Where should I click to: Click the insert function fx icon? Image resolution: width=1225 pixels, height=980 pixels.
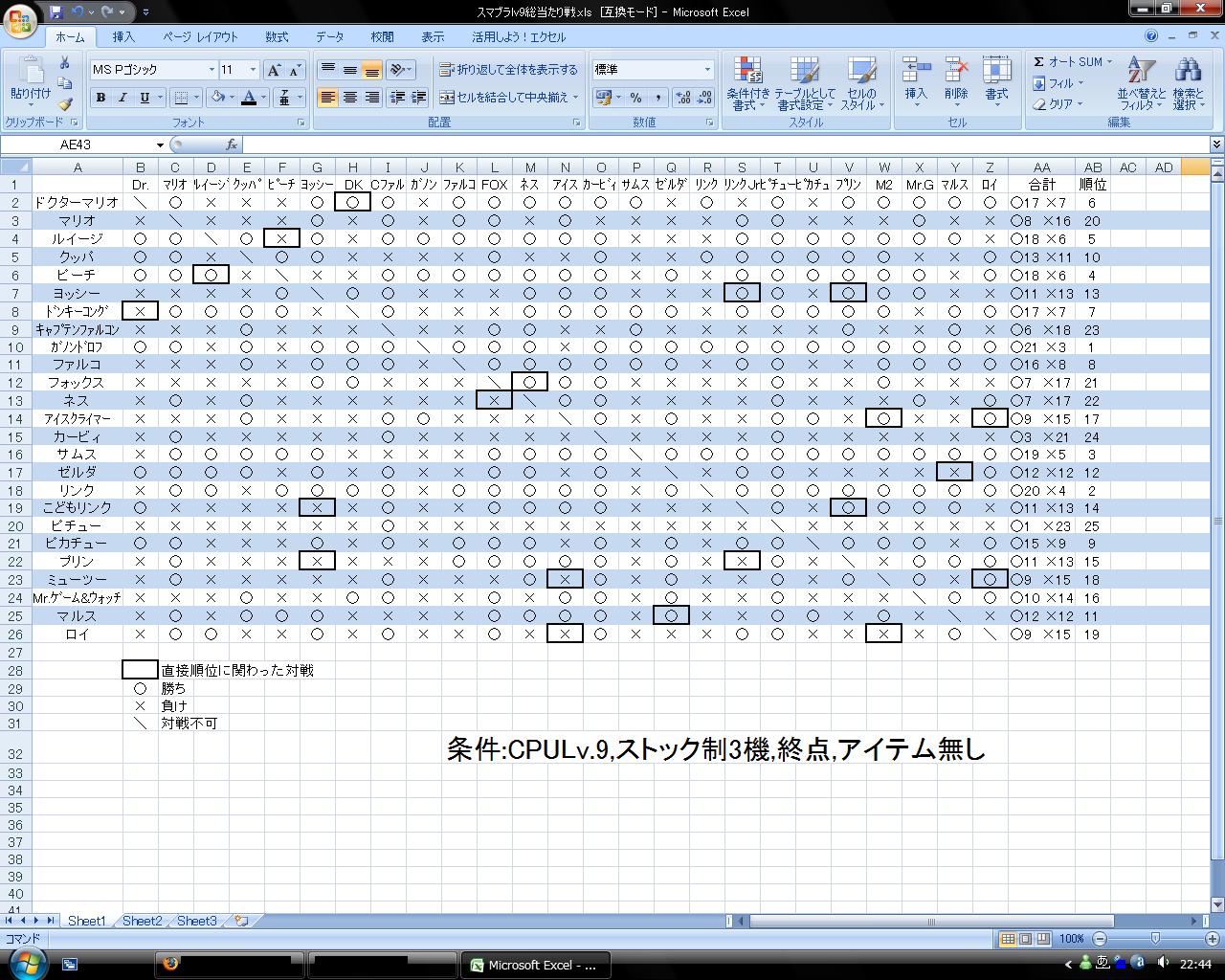[x=232, y=145]
